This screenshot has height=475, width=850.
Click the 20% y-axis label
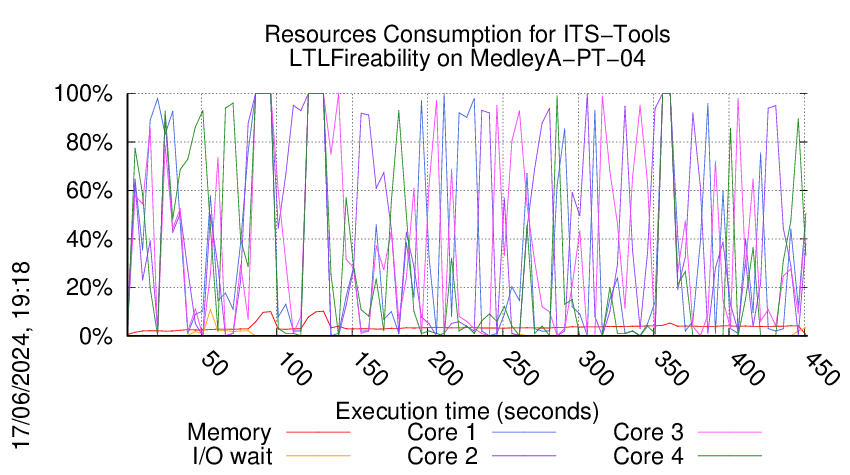89,288
